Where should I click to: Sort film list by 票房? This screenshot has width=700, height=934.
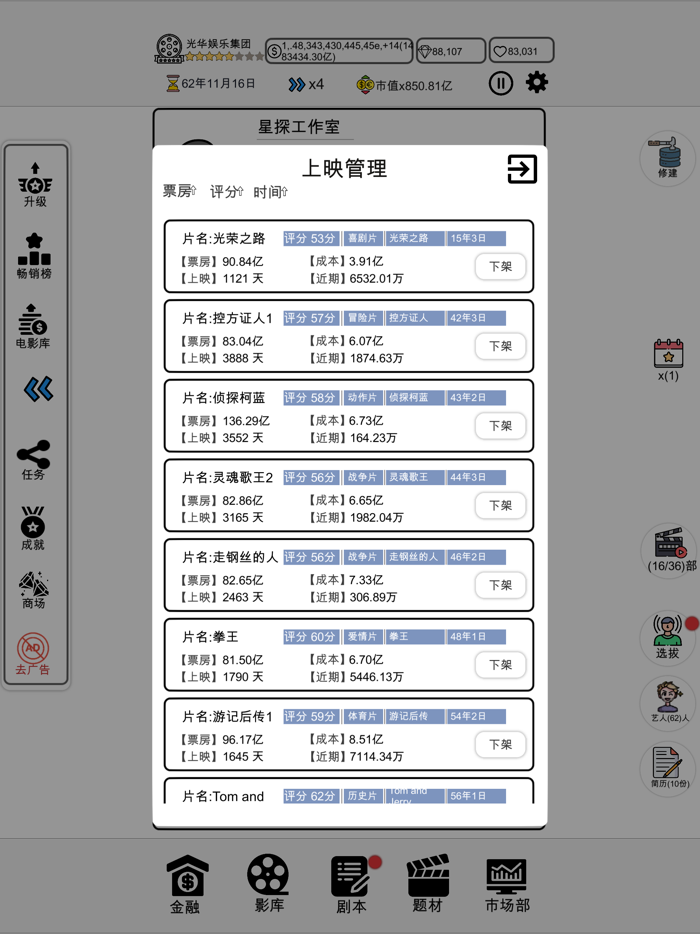click(179, 191)
